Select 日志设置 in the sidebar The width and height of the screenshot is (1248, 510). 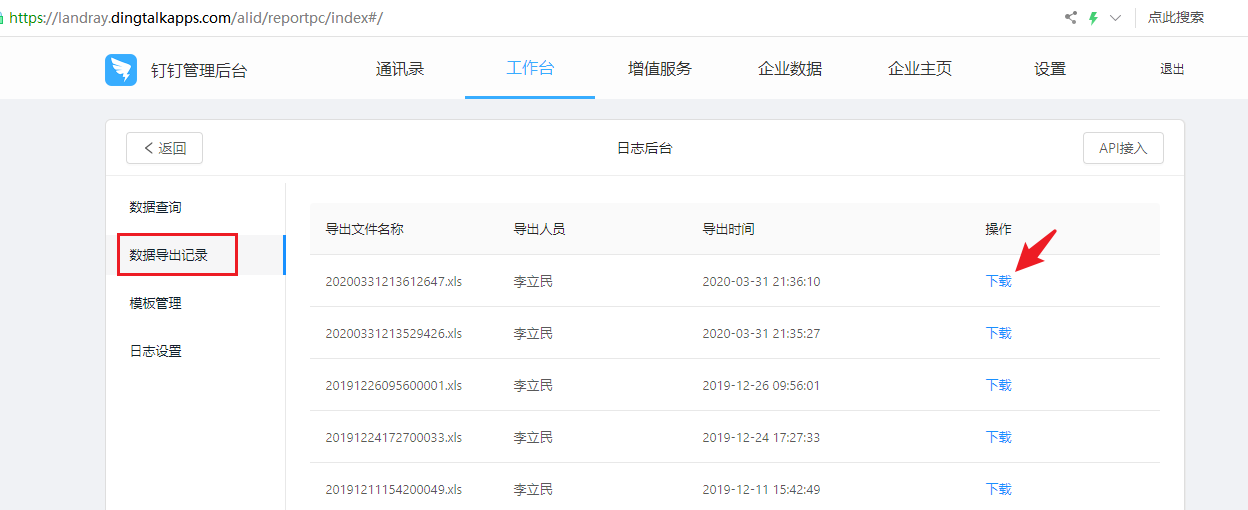tap(156, 351)
